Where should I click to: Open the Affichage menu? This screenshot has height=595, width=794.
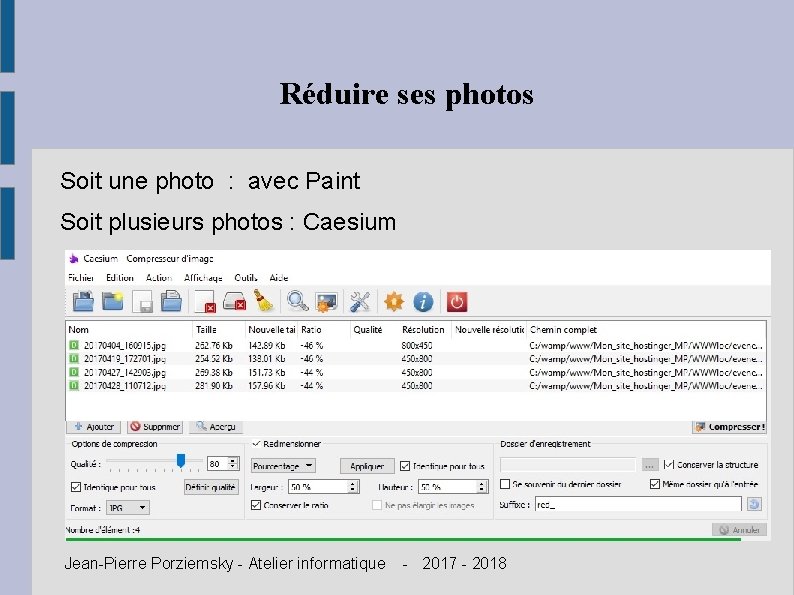[203, 277]
